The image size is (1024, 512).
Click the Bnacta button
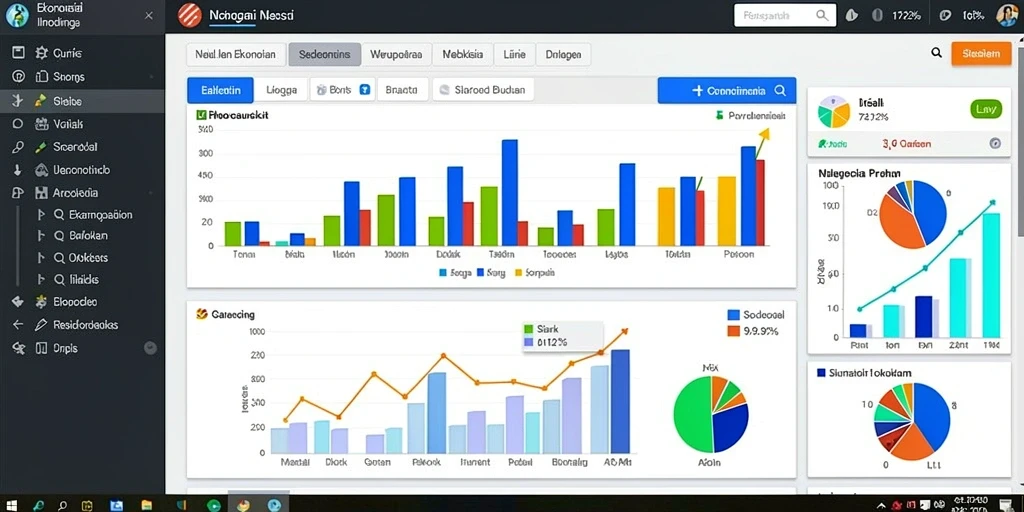point(402,90)
